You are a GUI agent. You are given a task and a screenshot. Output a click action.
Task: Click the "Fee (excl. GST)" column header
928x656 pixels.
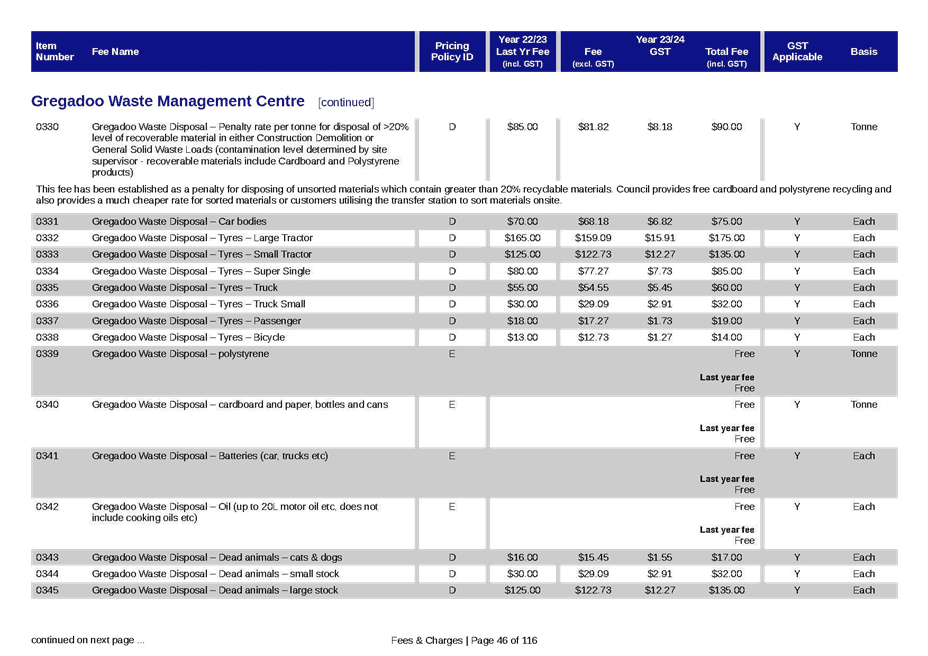tap(593, 57)
